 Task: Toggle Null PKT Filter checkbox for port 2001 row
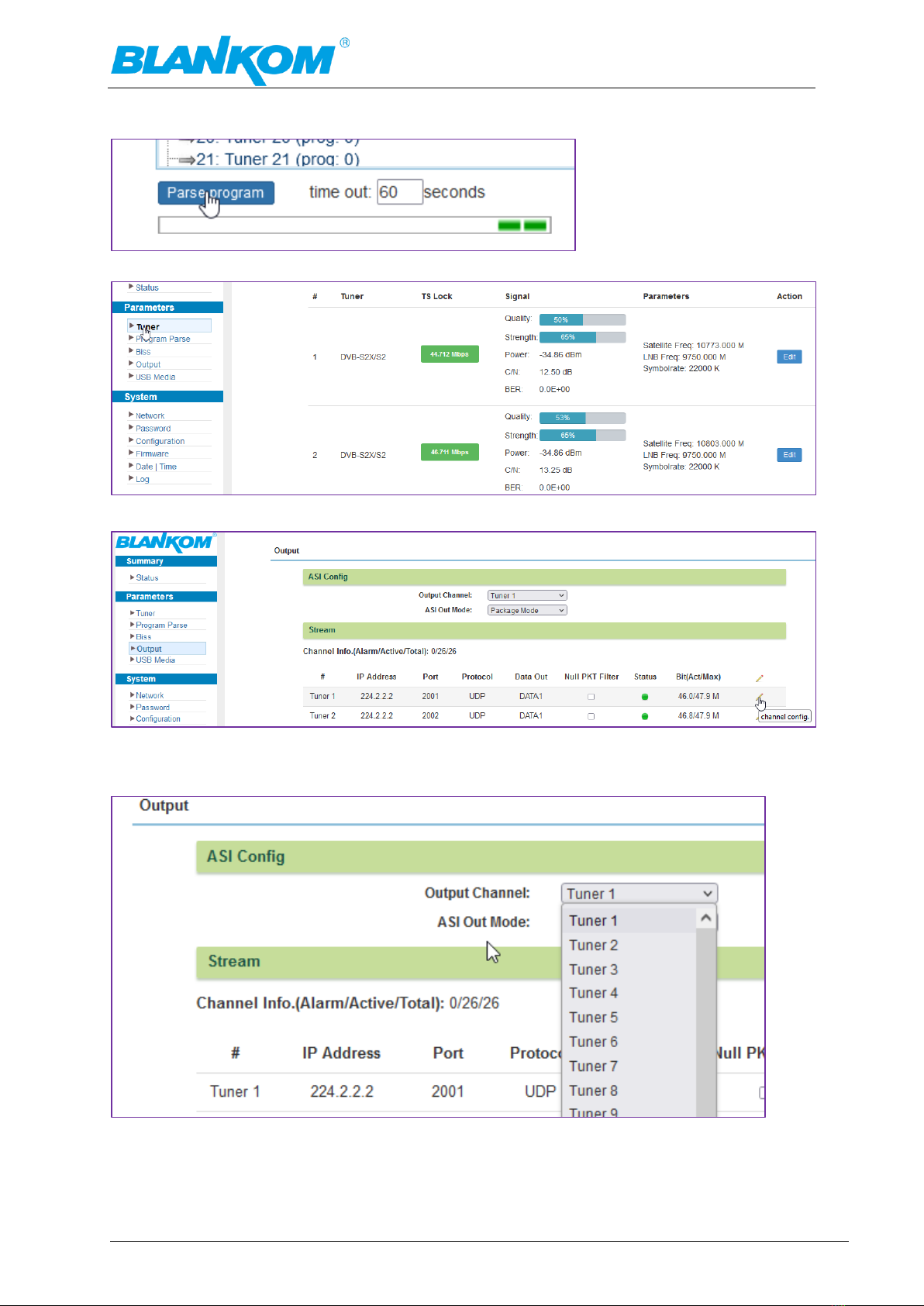[591, 697]
